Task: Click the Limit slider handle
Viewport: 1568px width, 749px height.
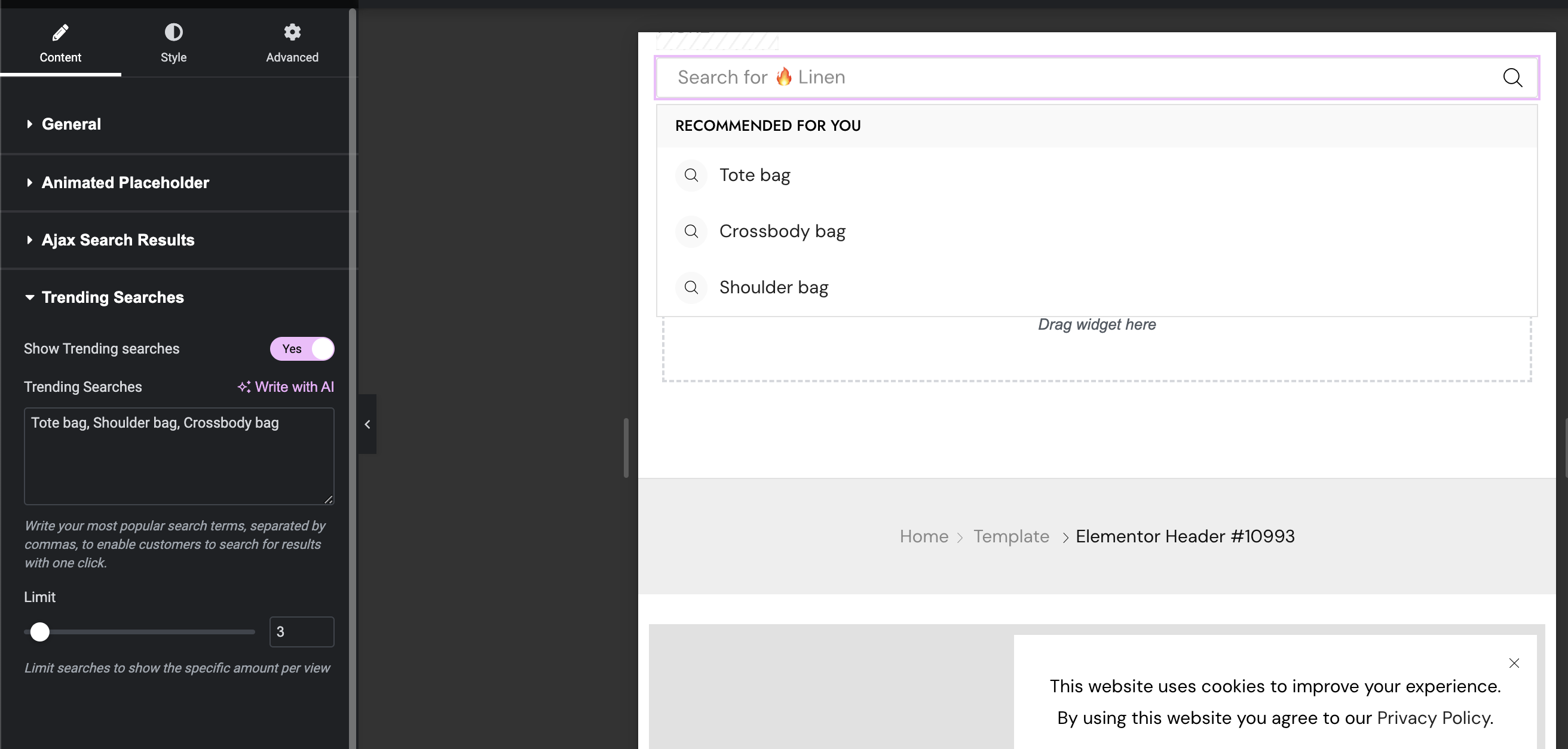Action: pos(39,631)
